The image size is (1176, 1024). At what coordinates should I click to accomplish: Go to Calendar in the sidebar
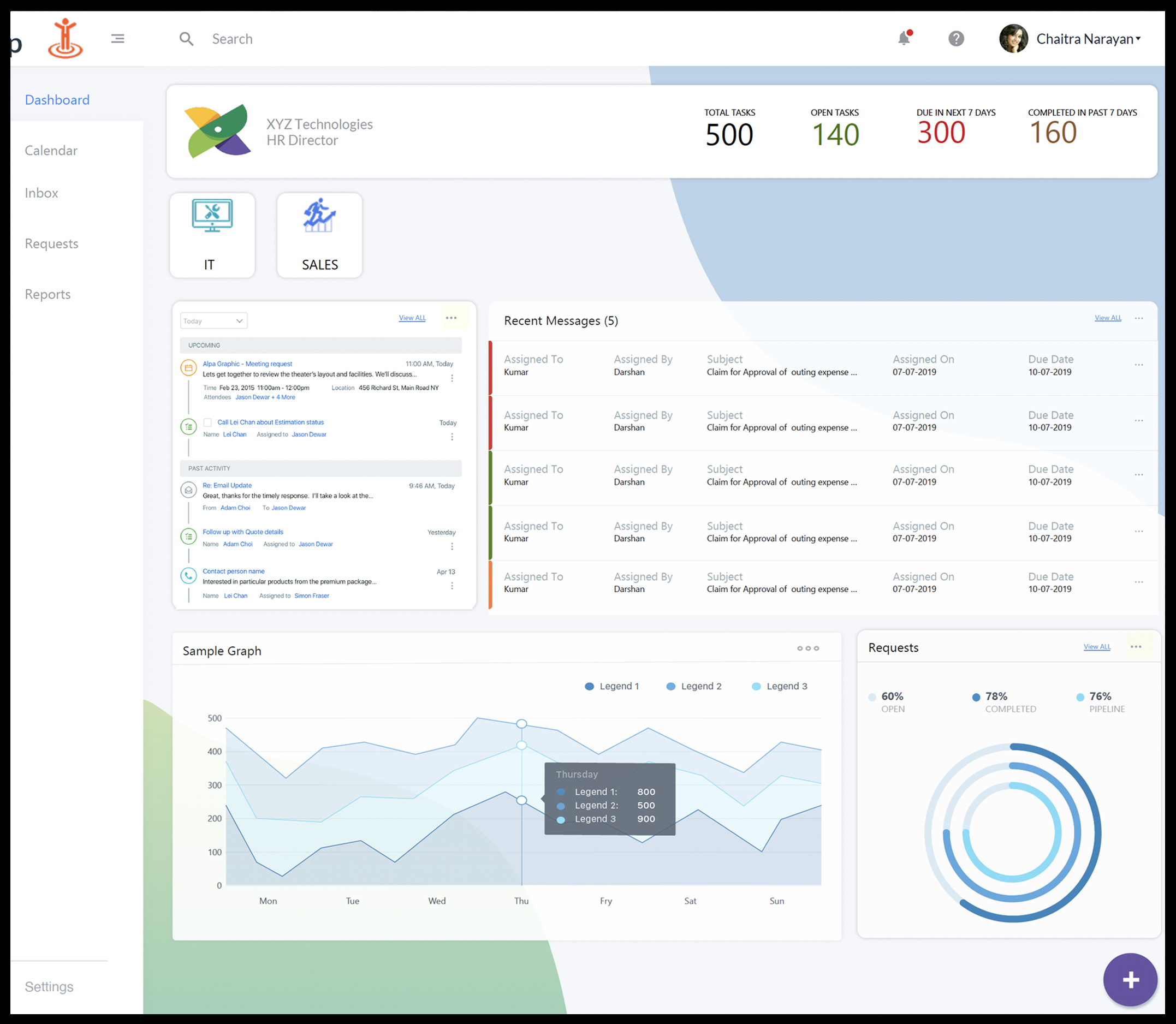(x=51, y=150)
